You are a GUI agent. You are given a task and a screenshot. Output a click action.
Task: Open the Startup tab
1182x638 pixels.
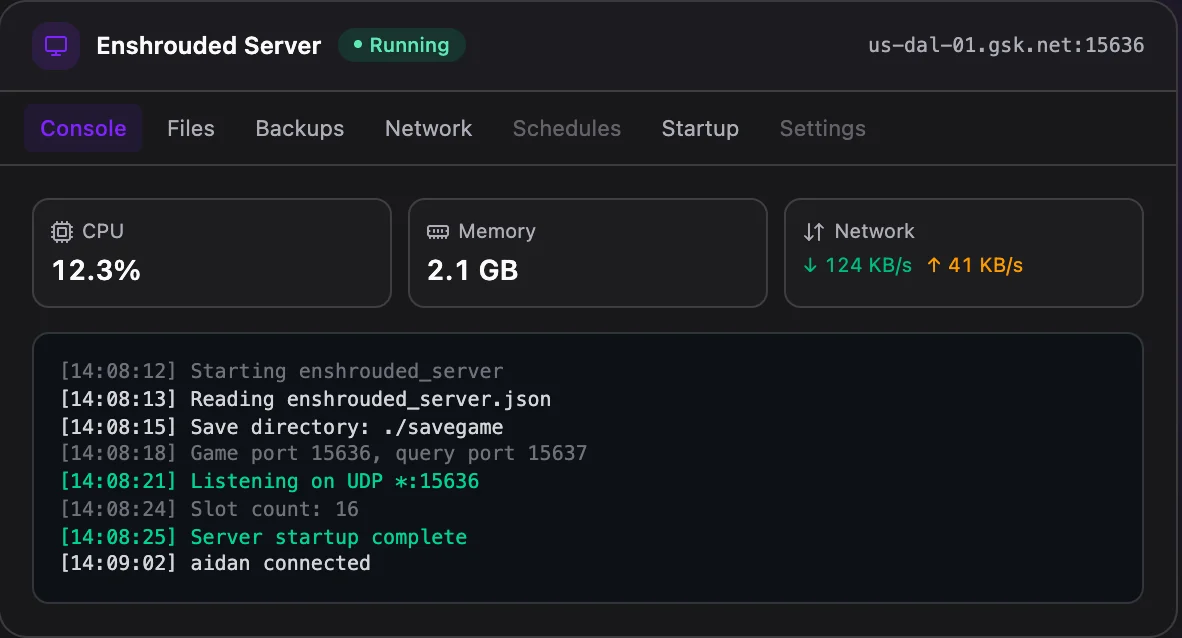click(x=700, y=129)
